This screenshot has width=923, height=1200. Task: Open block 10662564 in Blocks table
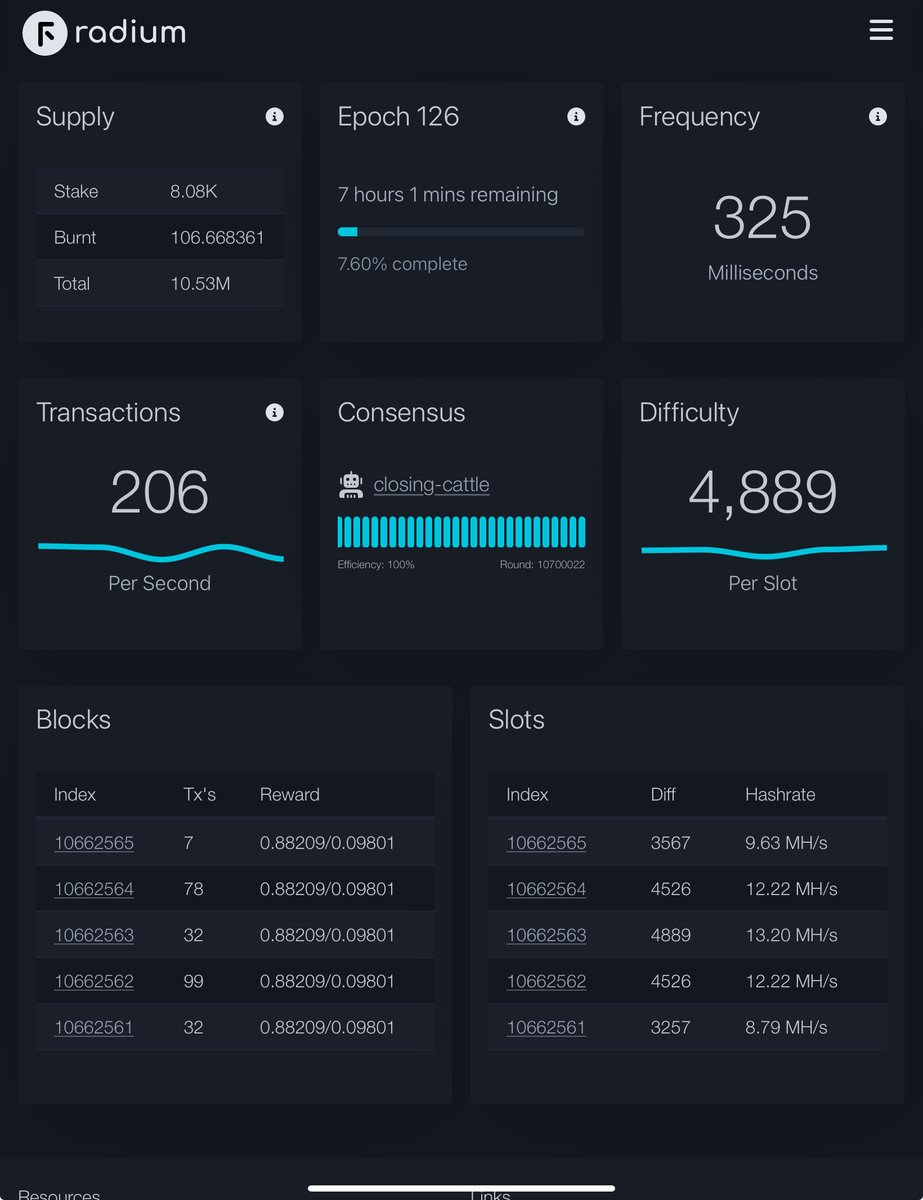[x=94, y=889]
